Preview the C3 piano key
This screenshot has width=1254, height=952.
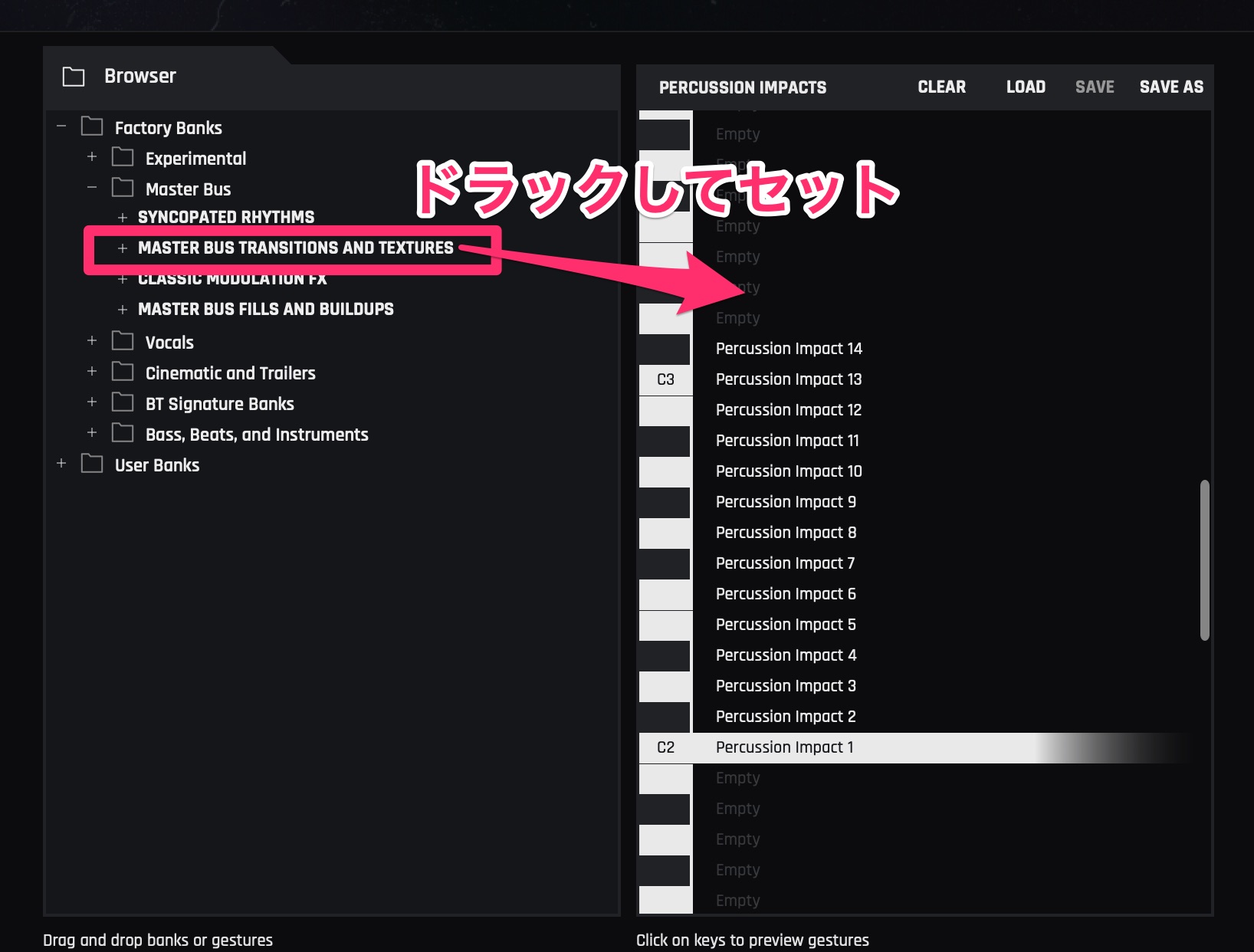(665, 380)
